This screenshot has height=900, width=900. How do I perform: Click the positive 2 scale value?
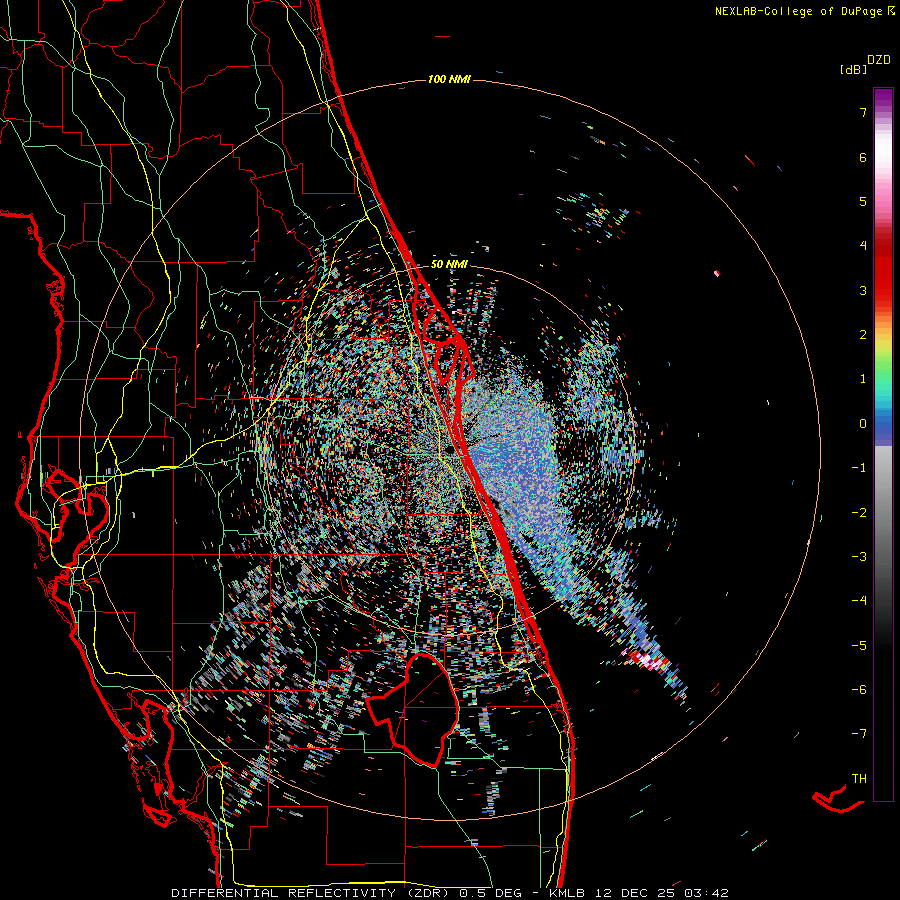tap(863, 335)
